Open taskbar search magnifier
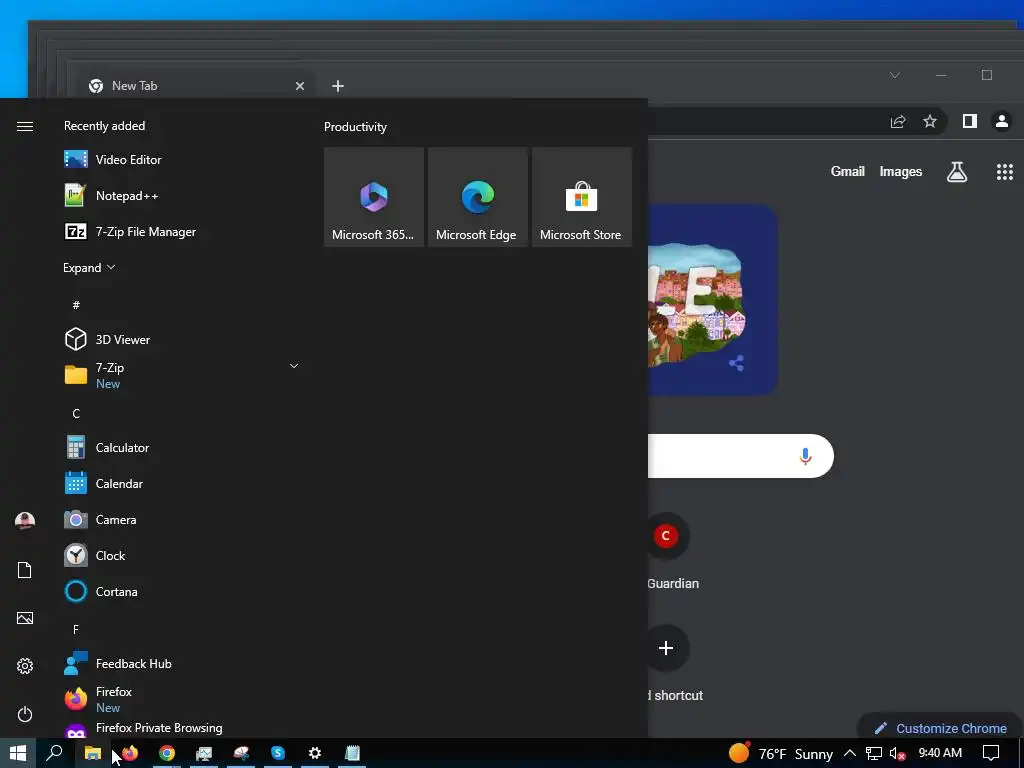 [x=55, y=753]
